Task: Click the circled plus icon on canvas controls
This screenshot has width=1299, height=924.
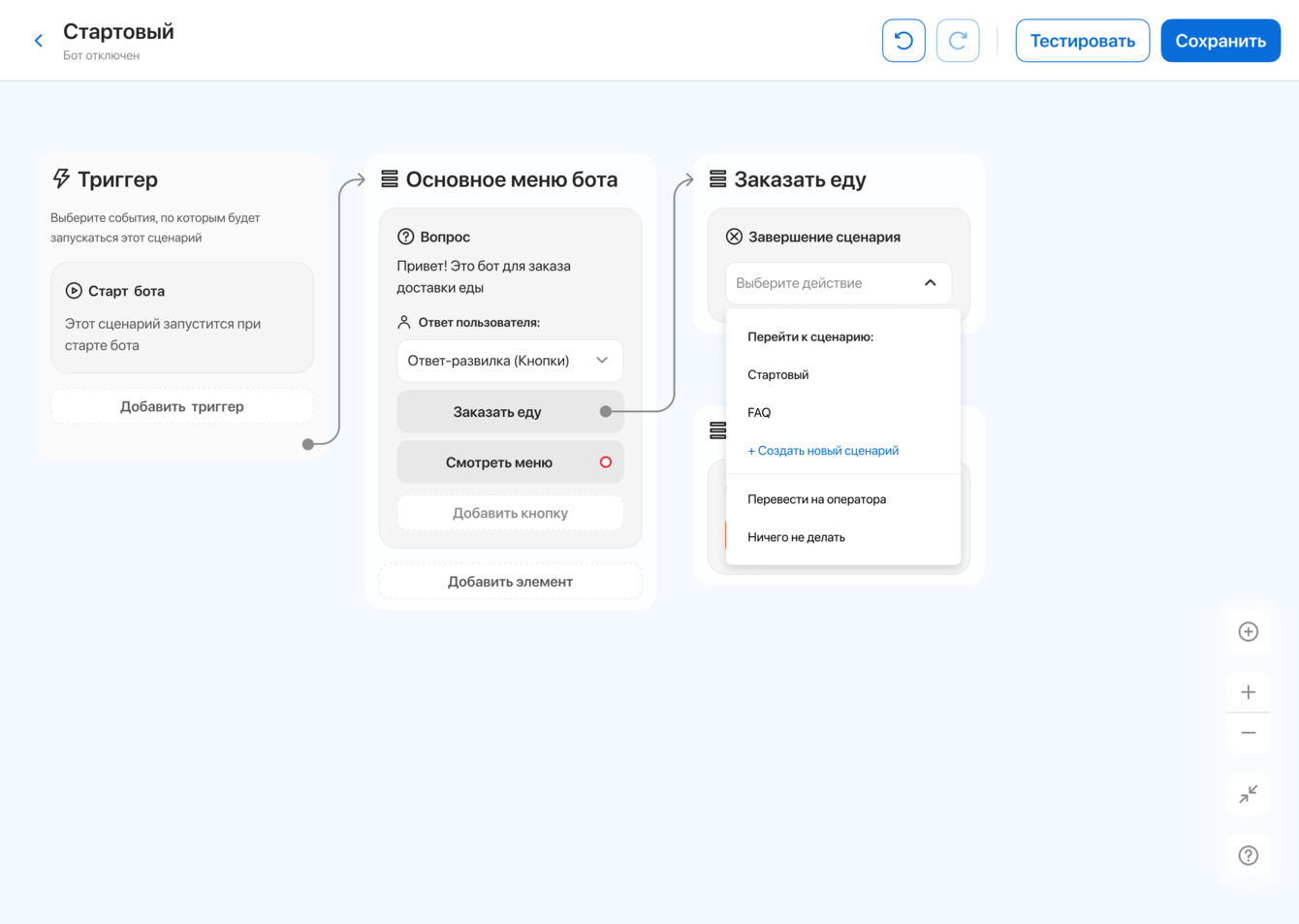Action: pyautogui.click(x=1249, y=632)
